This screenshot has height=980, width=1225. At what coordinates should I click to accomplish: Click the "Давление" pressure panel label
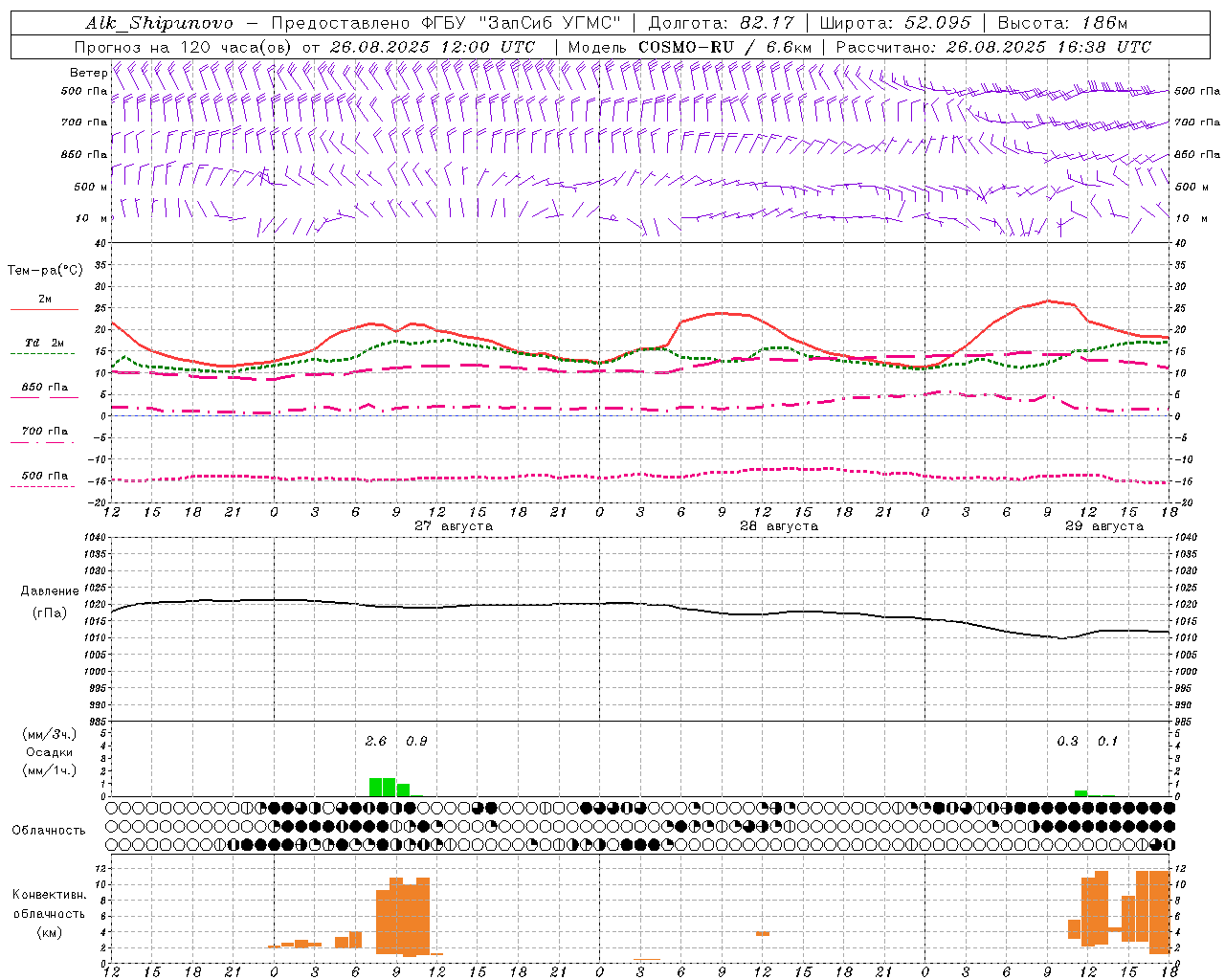(50, 591)
